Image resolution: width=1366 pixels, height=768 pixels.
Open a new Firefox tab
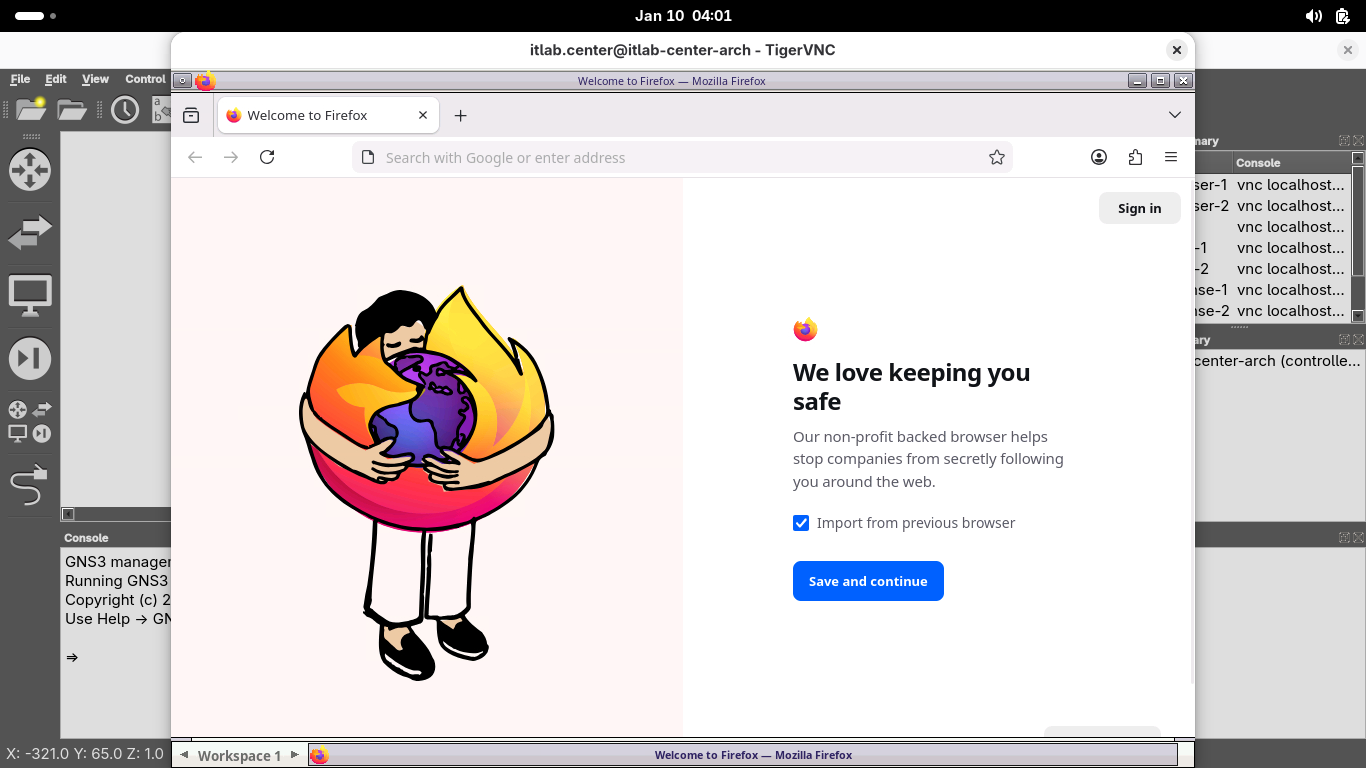coord(460,116)
